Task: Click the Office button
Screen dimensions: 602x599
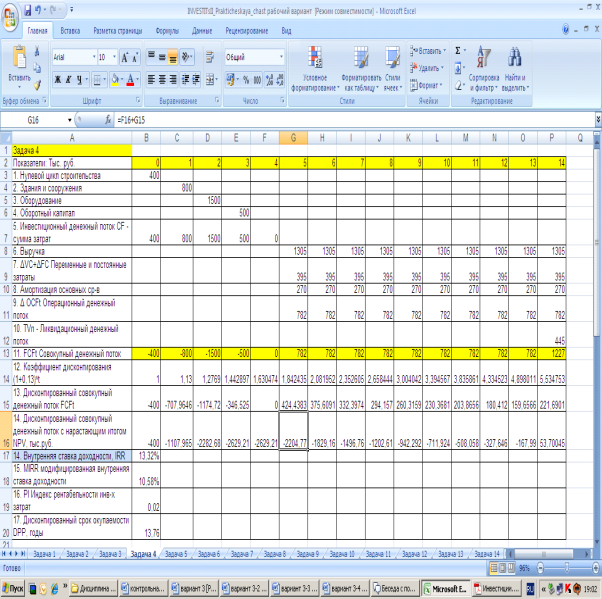Action: (11, 12)
